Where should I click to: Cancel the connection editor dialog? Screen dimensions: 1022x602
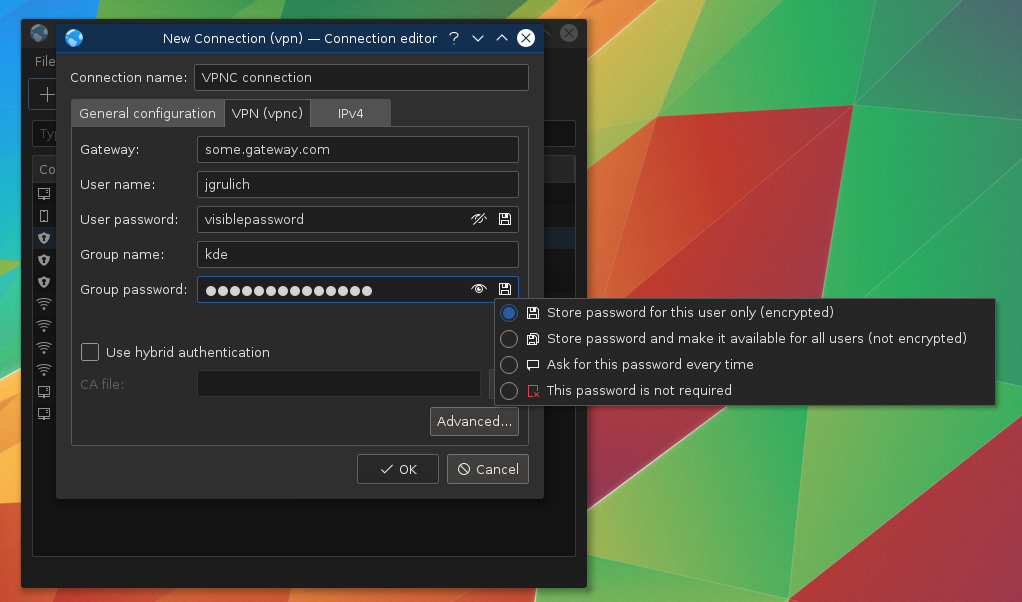[x=488, y=469]
